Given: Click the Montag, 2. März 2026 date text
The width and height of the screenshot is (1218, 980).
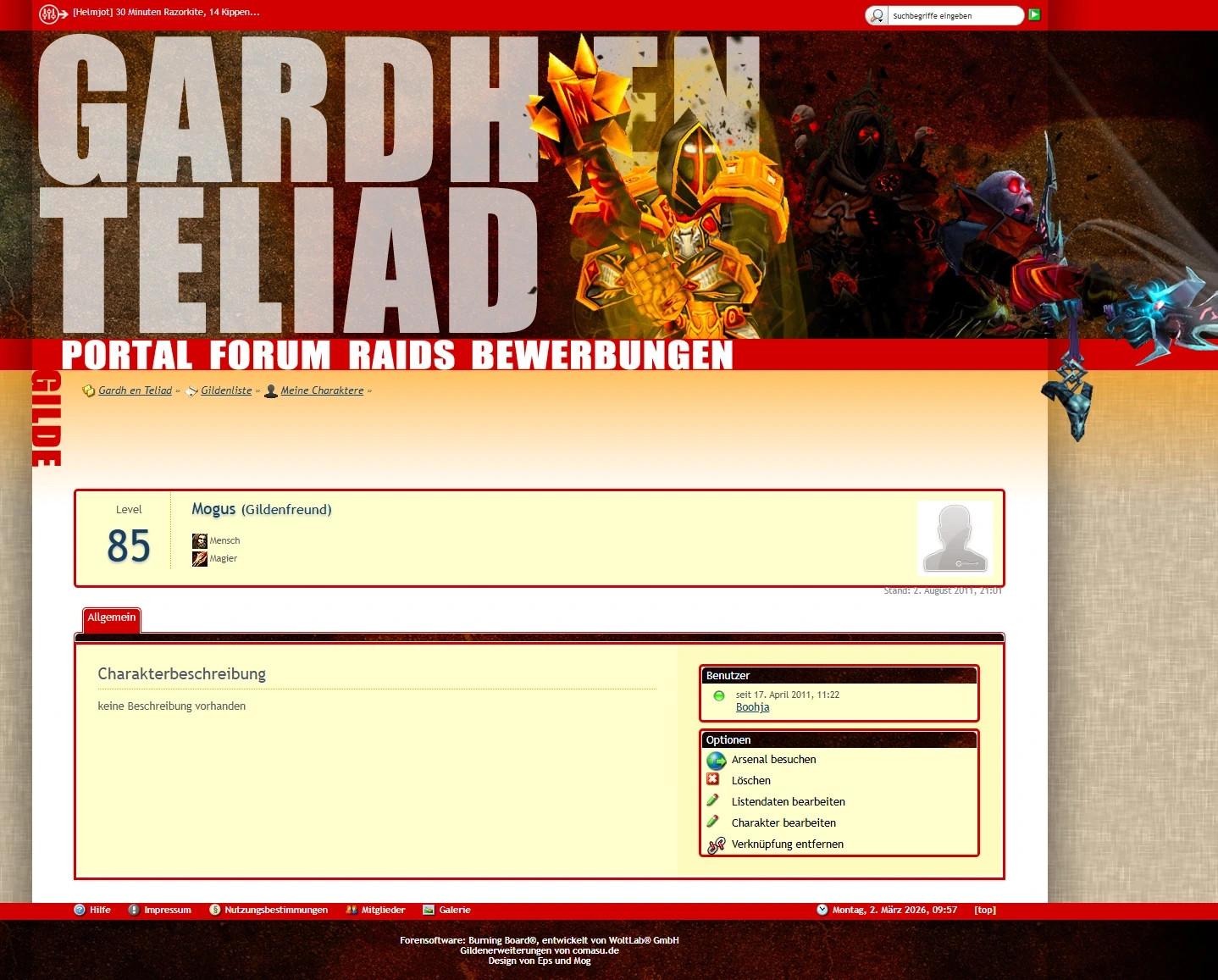Looking at the screenshot, I should tap(894, 910).
